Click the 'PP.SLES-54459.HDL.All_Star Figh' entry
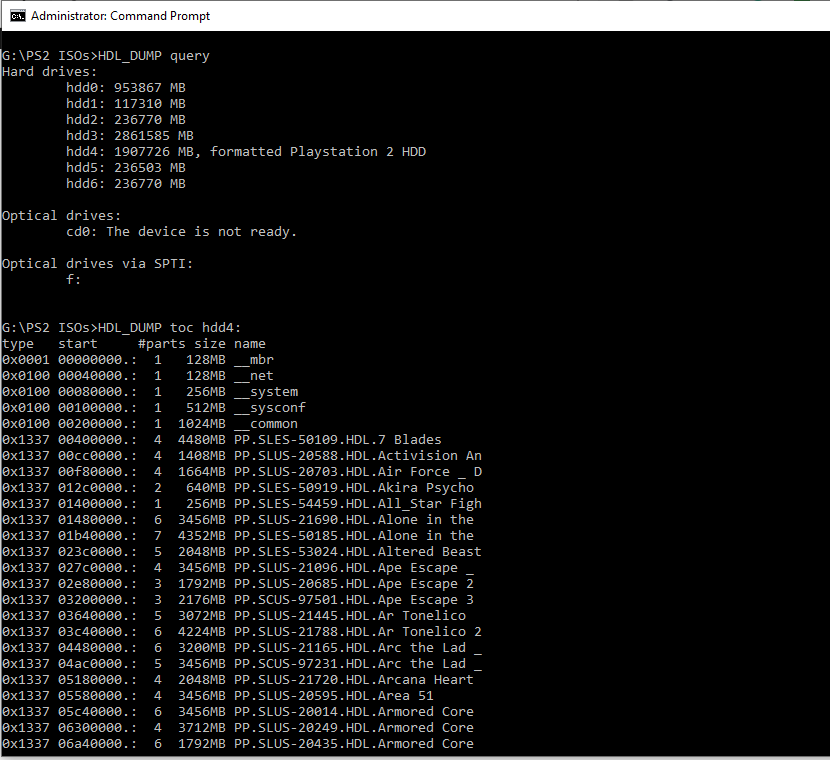 click(x=358, y=504)
